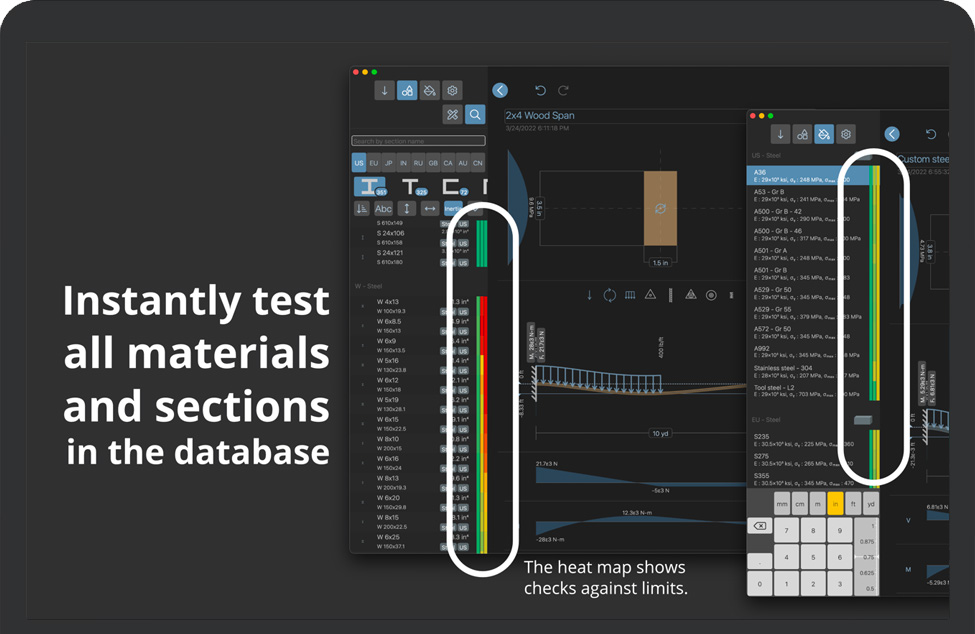Viewport: 975px width, 634px height.
Task: Select the IN region filter
Action: pyautogui.click(x=404, y=163)
